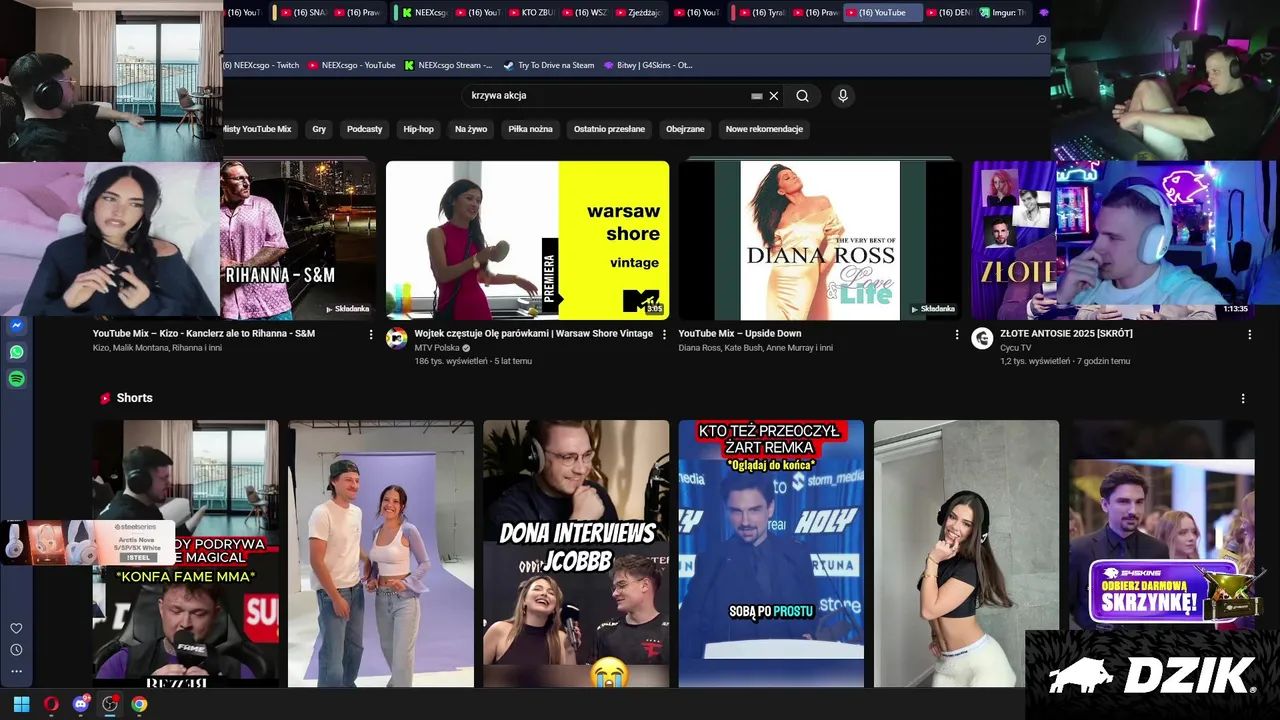The image size is (1280, 720).
Task: Open the ŻART REMKA short
Action: (771, 553)
